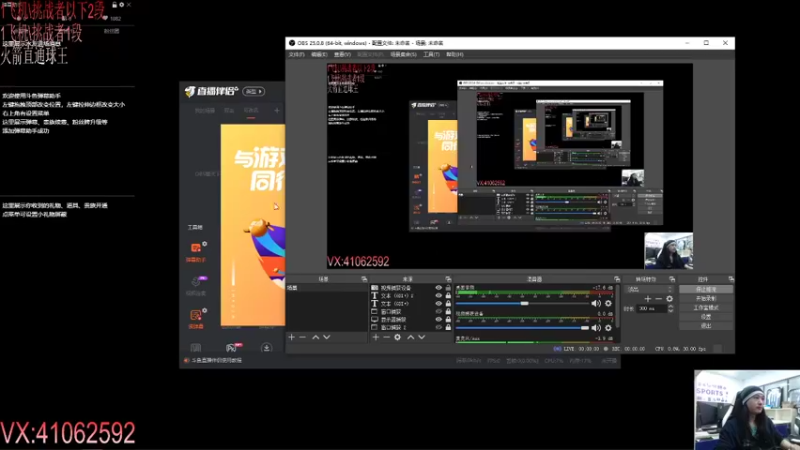Pop out the OBS sources dock

(x=448, y=279)
